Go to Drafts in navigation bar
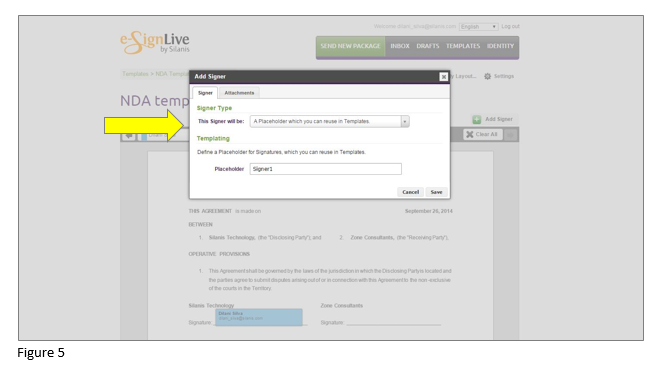 pos(428,46)
